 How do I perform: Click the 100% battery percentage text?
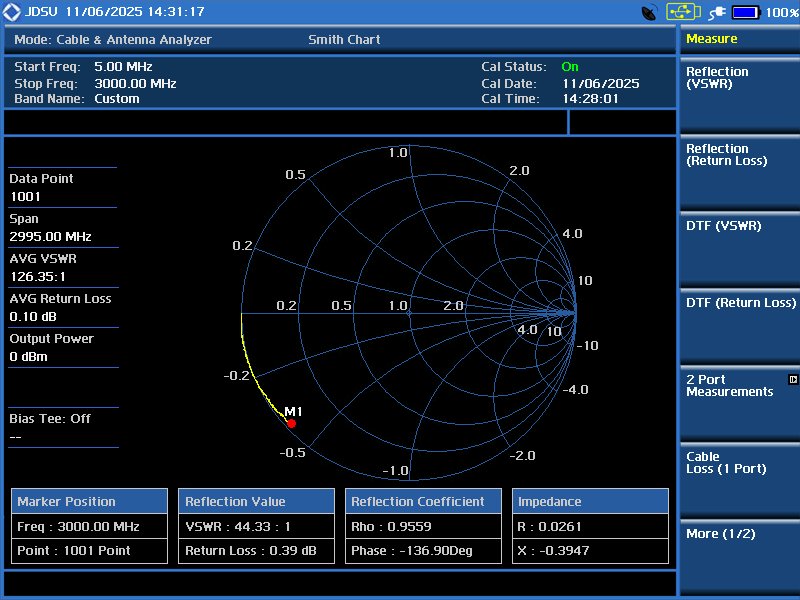(x=782, y=13)
